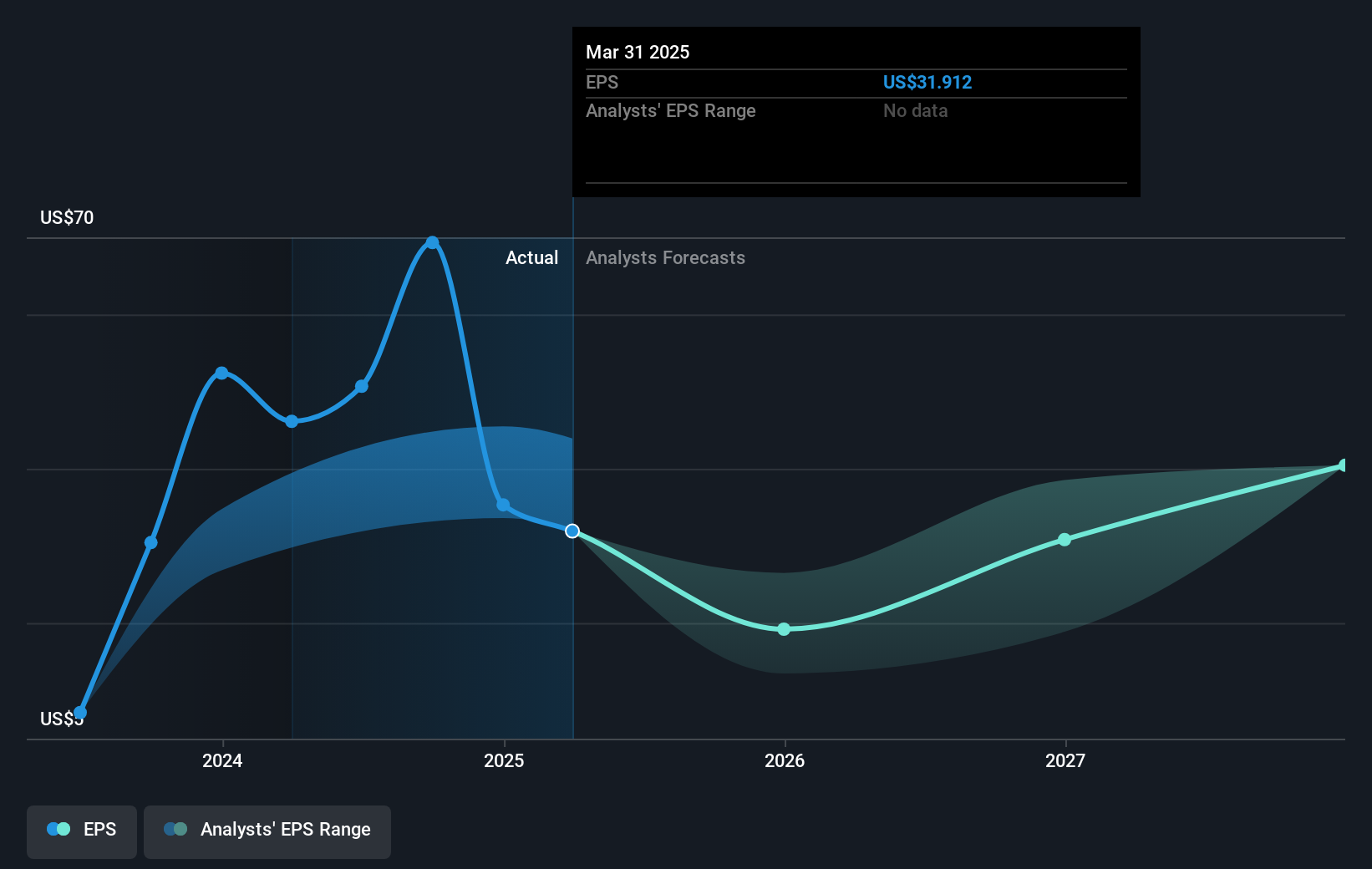Viewport: 1372px width, 869px height.
Task: Click the lowest EPS data point near US$5
Action: 80,713
